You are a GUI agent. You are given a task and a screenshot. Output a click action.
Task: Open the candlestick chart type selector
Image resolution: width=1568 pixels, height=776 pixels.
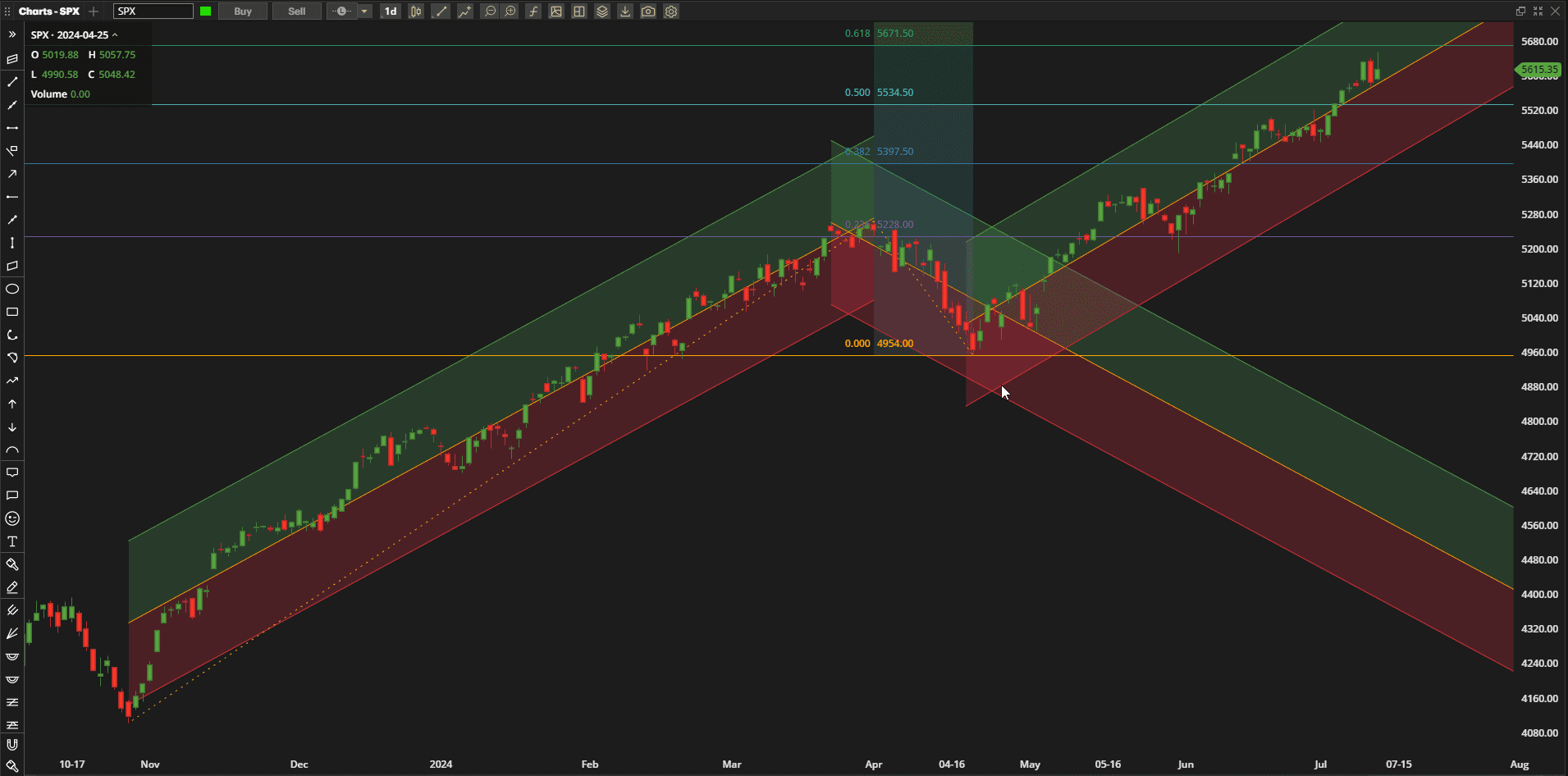pos(416,11)
